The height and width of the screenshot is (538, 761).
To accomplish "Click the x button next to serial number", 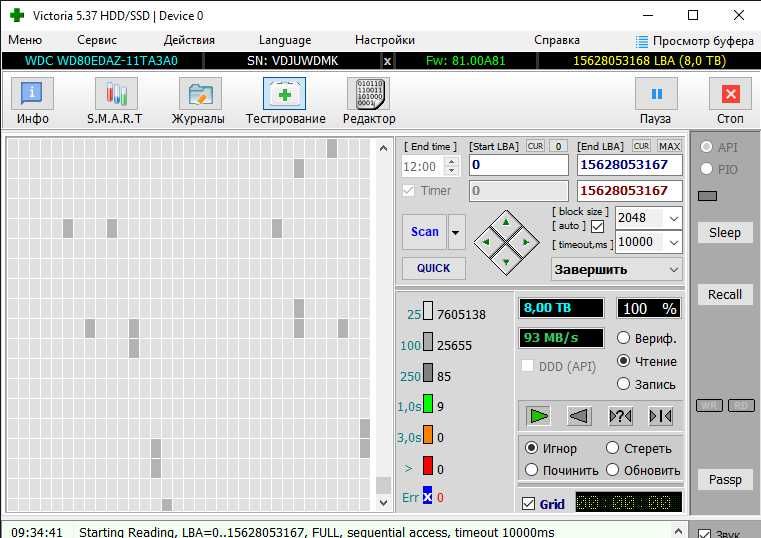I will [387, 61].
